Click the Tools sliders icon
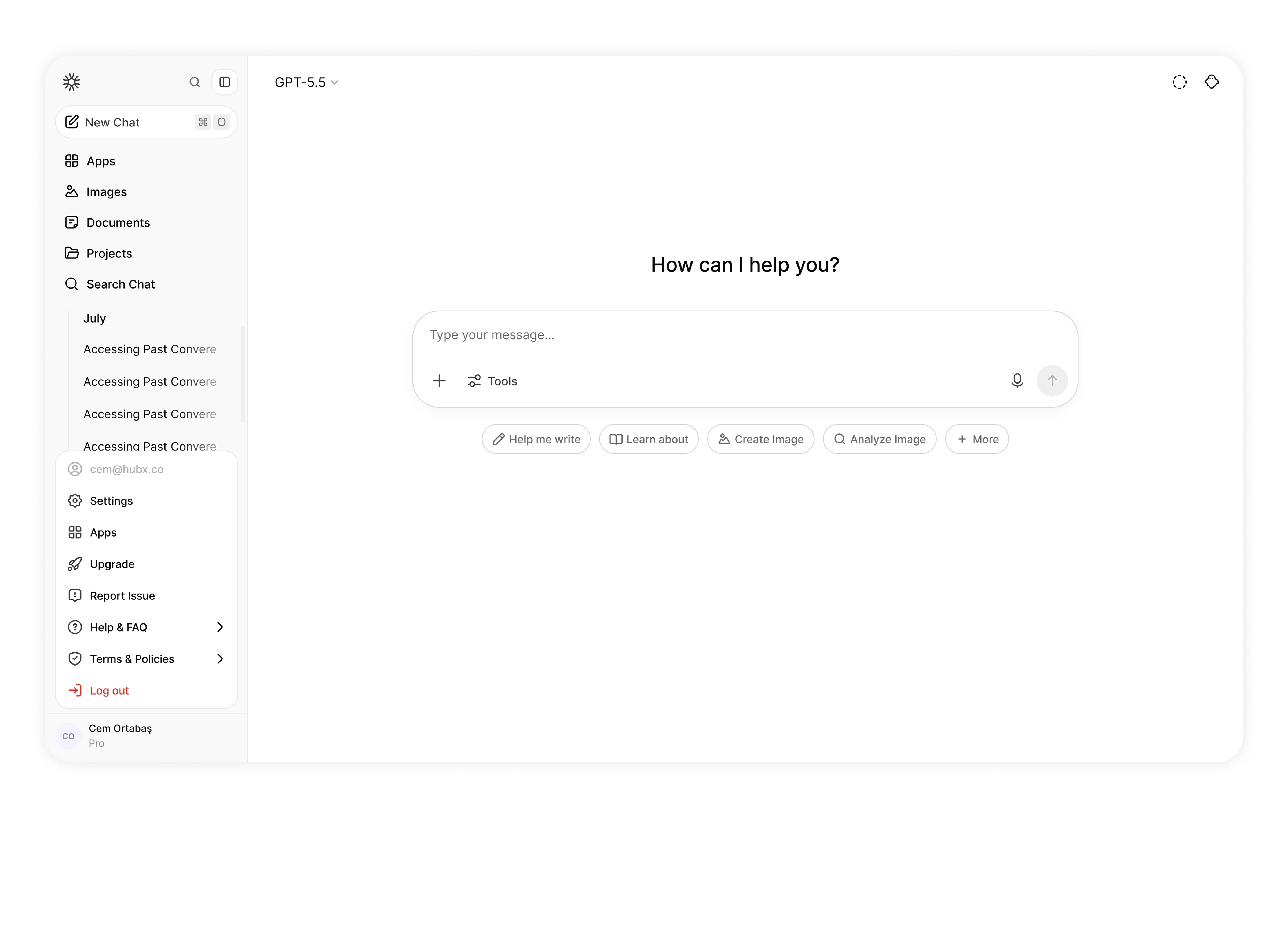Screen dimensions: 1288x934 (474, 381)
